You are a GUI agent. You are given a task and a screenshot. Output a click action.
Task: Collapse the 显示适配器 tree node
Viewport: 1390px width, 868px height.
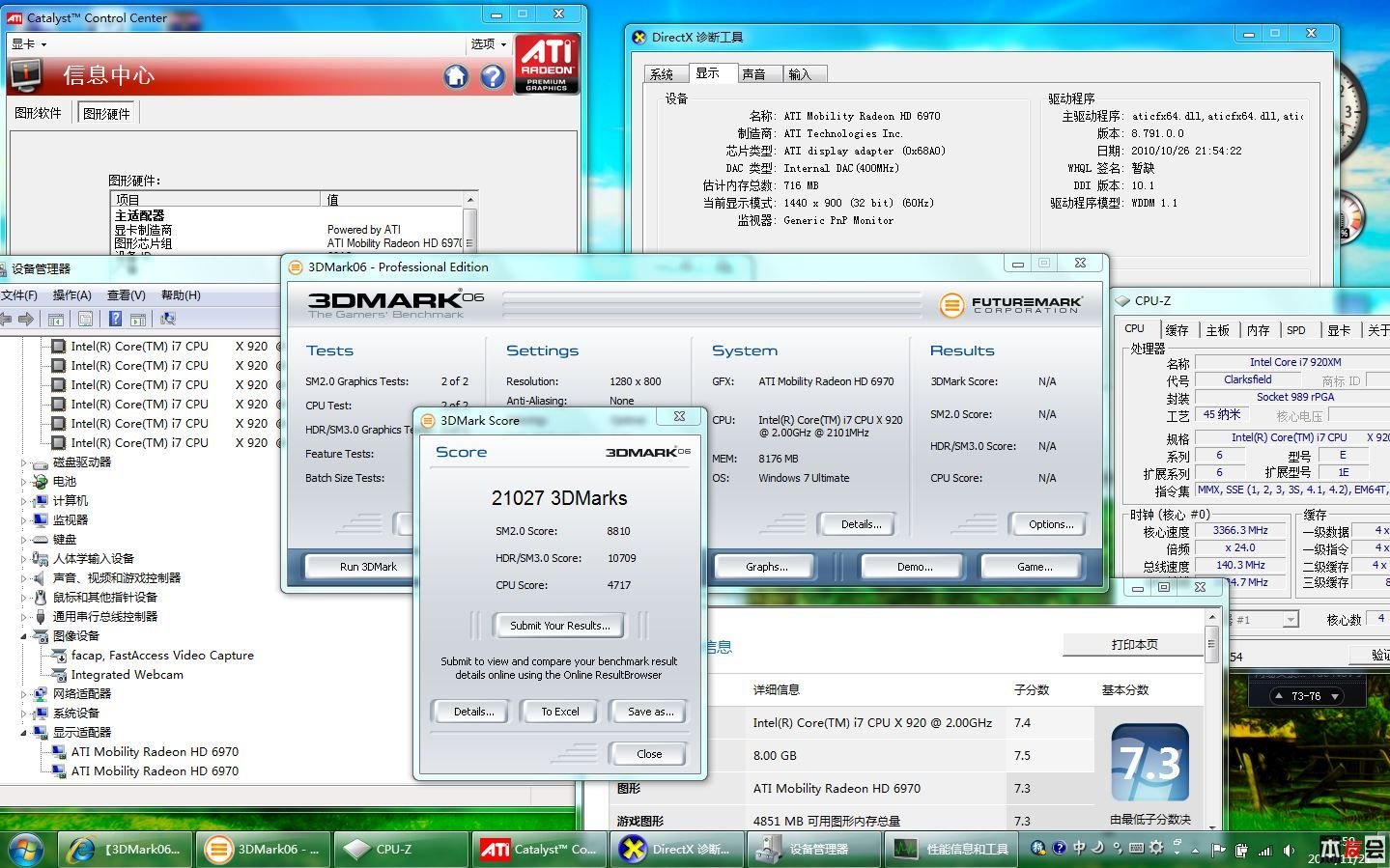(x=24, y=733)
